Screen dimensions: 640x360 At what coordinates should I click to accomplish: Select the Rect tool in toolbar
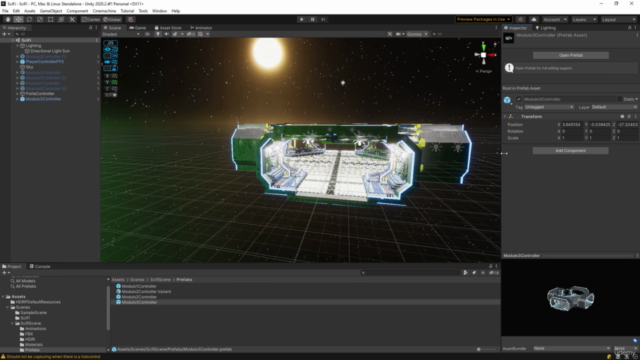51,19
